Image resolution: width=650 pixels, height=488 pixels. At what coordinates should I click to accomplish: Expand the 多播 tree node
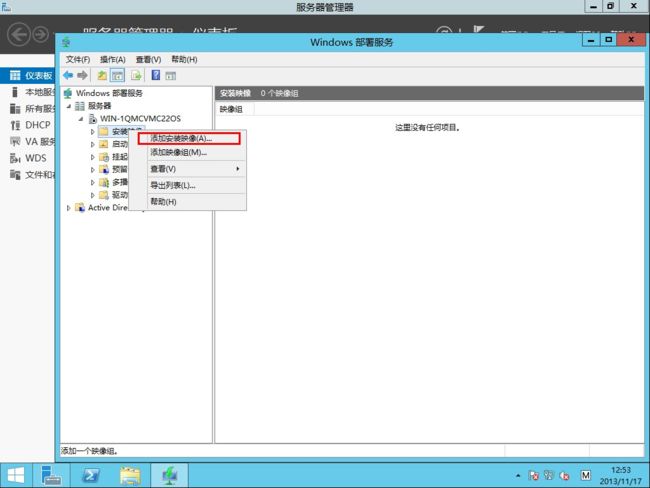tap(92, 182)
